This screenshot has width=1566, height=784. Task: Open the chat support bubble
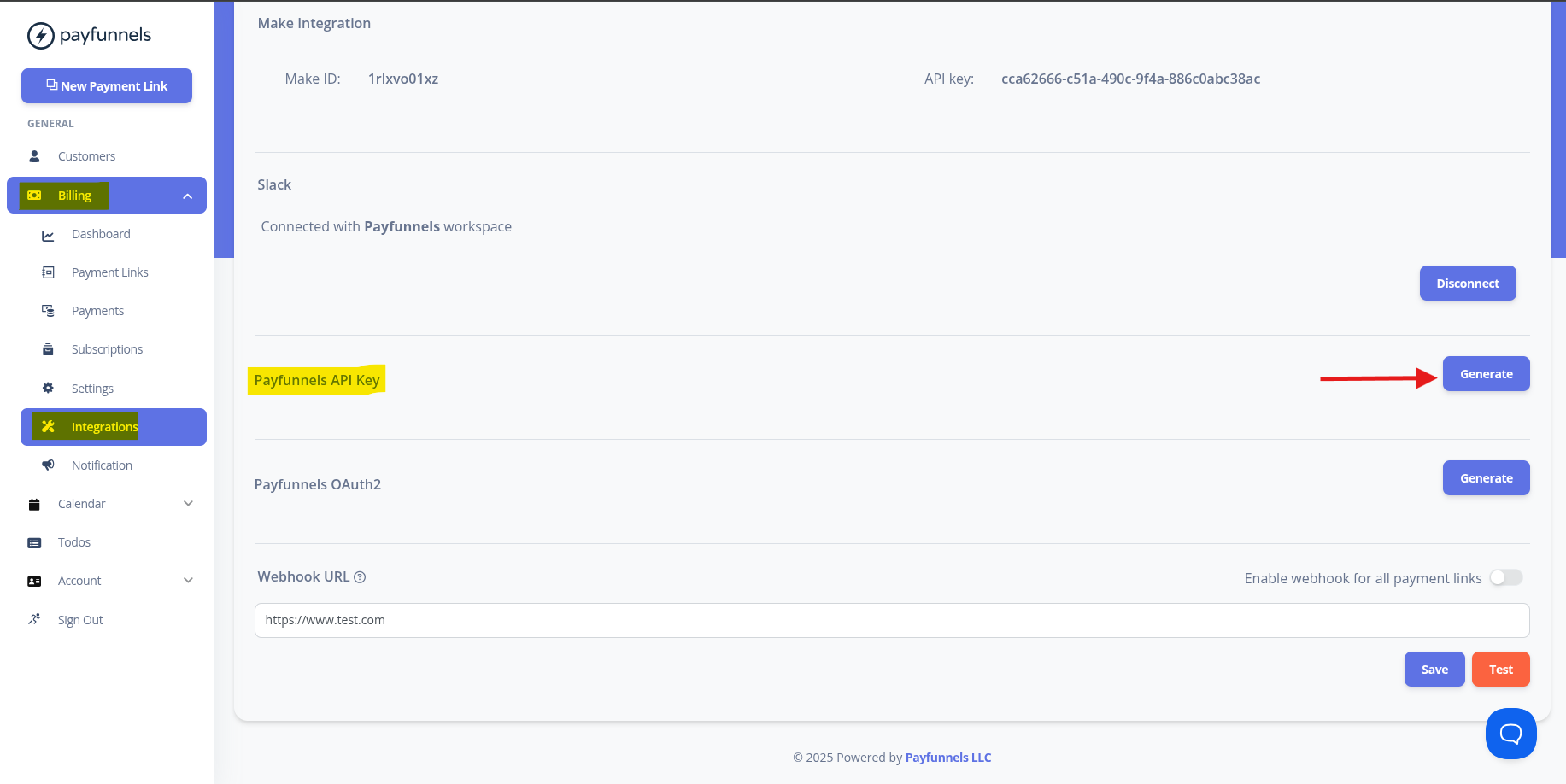(1510, 734)
